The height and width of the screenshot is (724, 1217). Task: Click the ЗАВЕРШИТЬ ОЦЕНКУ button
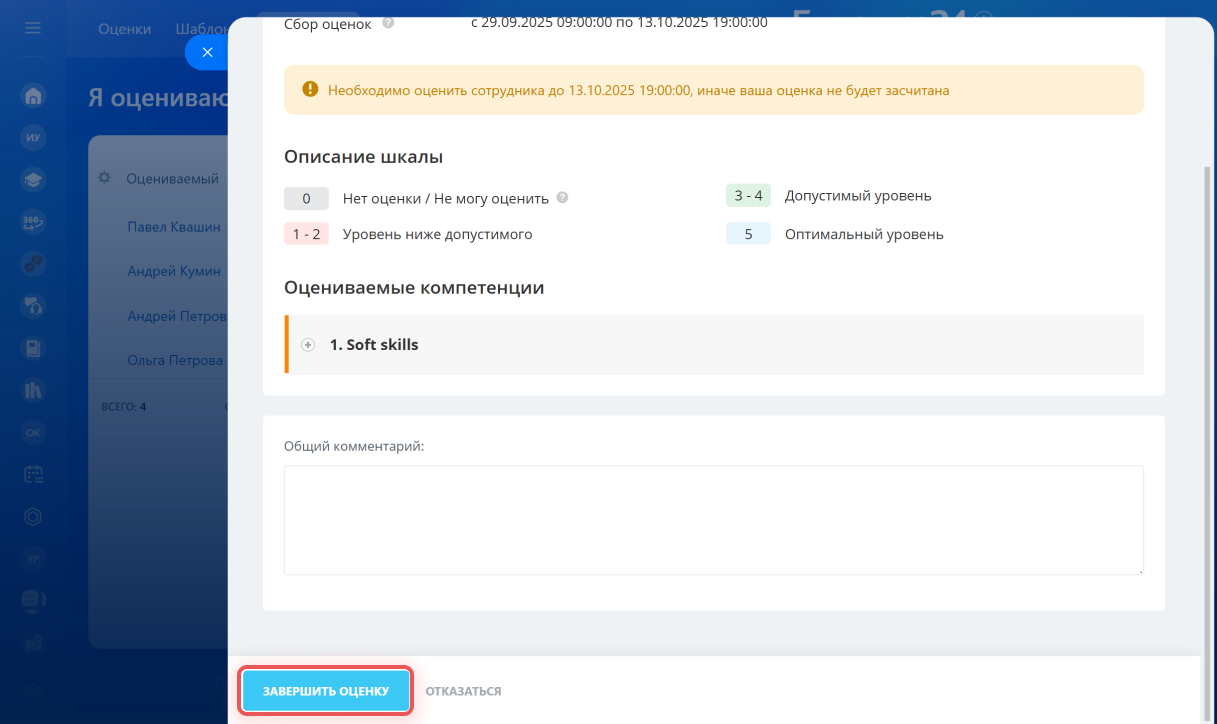click(x=326, y=691)
